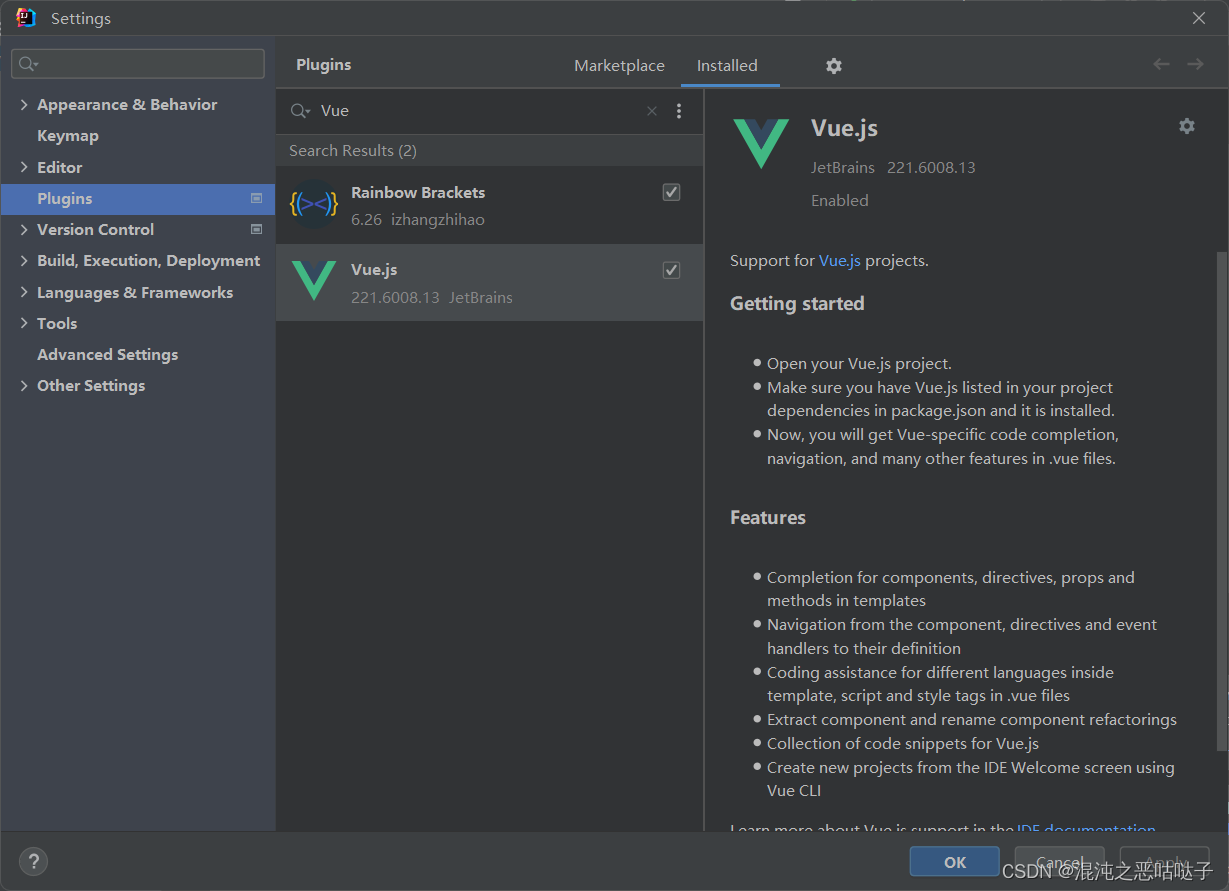Click the project-level icon beside Plugins
Screen dimensions: 1229x891
click(x=256, y=198)
